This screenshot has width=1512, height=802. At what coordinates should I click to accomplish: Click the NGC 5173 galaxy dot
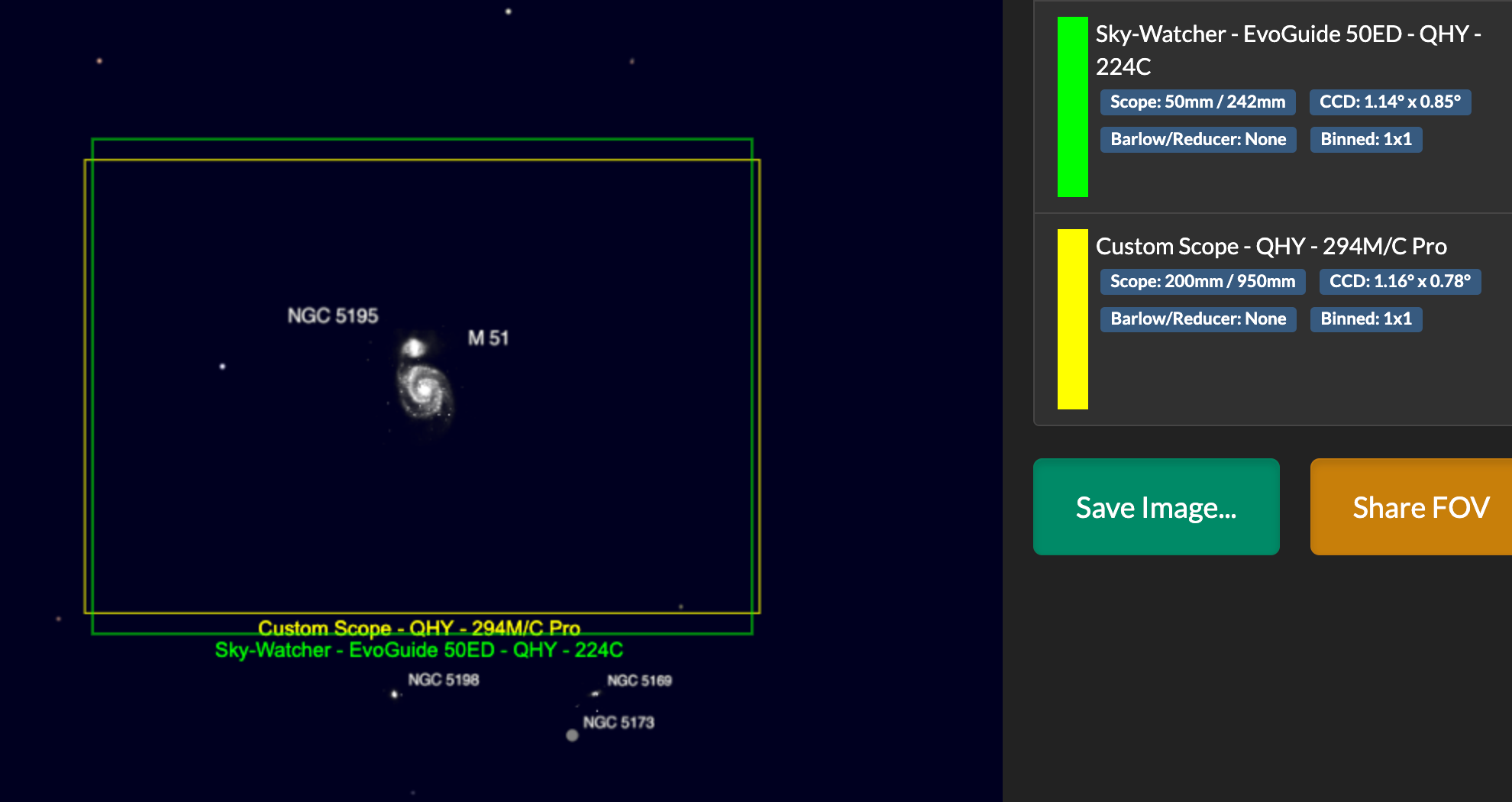coord(572,736)
